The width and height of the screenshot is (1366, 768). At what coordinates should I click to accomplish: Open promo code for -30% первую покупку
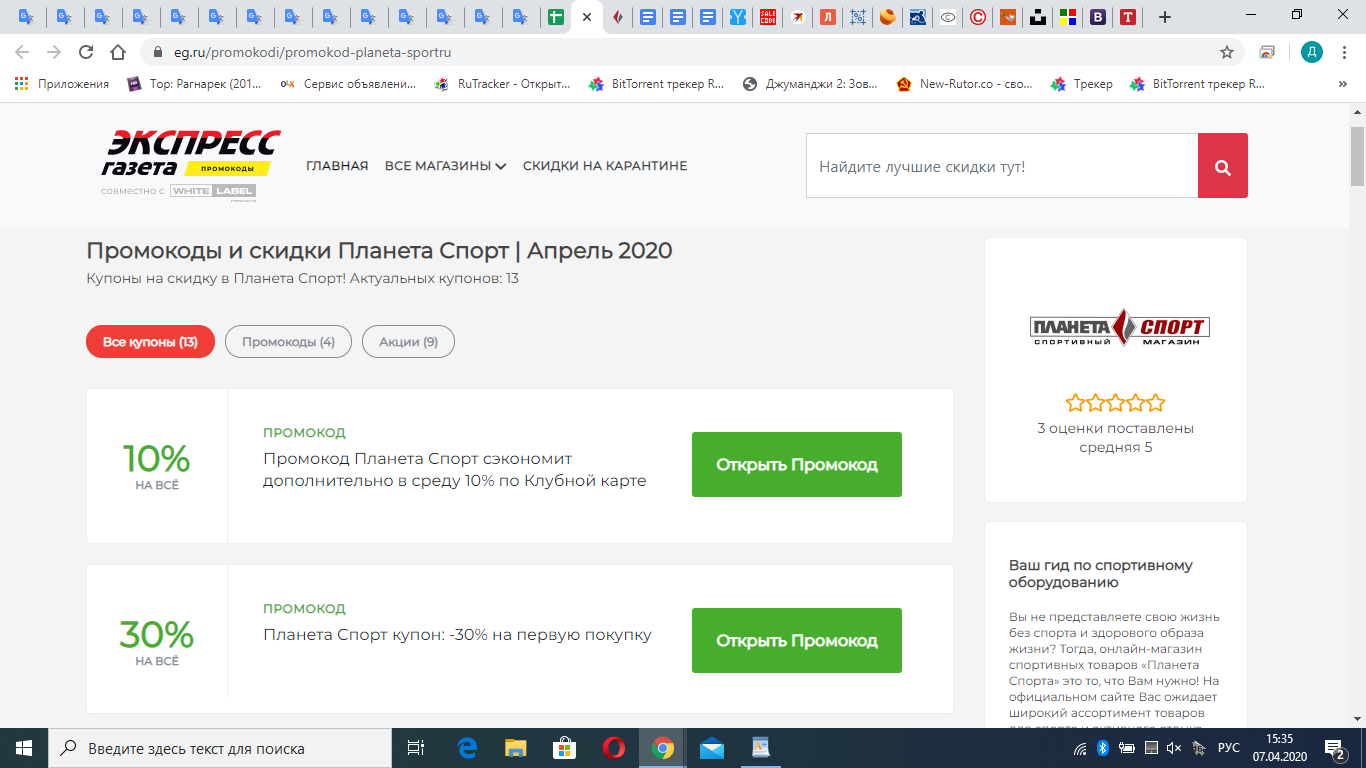pyautogui.click(x=797, y=640)
